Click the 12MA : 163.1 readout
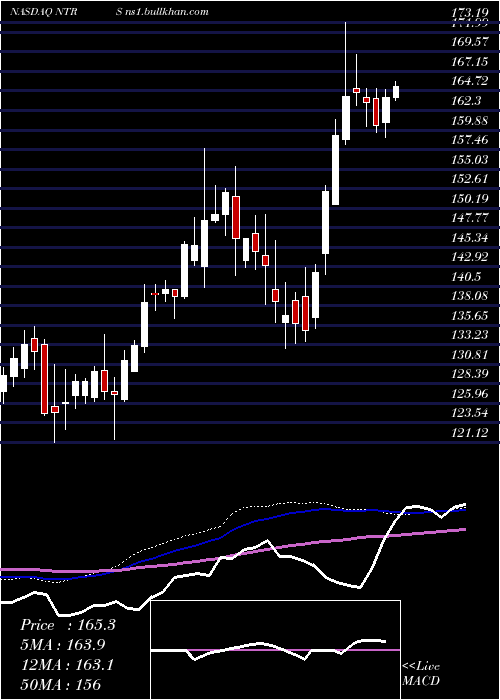500x700 pixels. click(x=67, y=665)
